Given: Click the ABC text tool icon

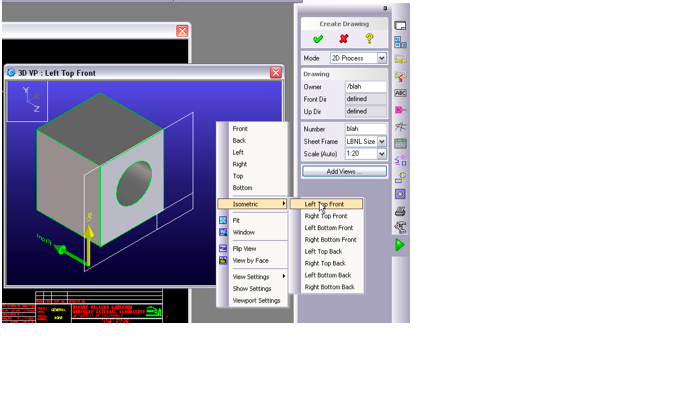Looking at the screenshot, I should click(400, 93).
